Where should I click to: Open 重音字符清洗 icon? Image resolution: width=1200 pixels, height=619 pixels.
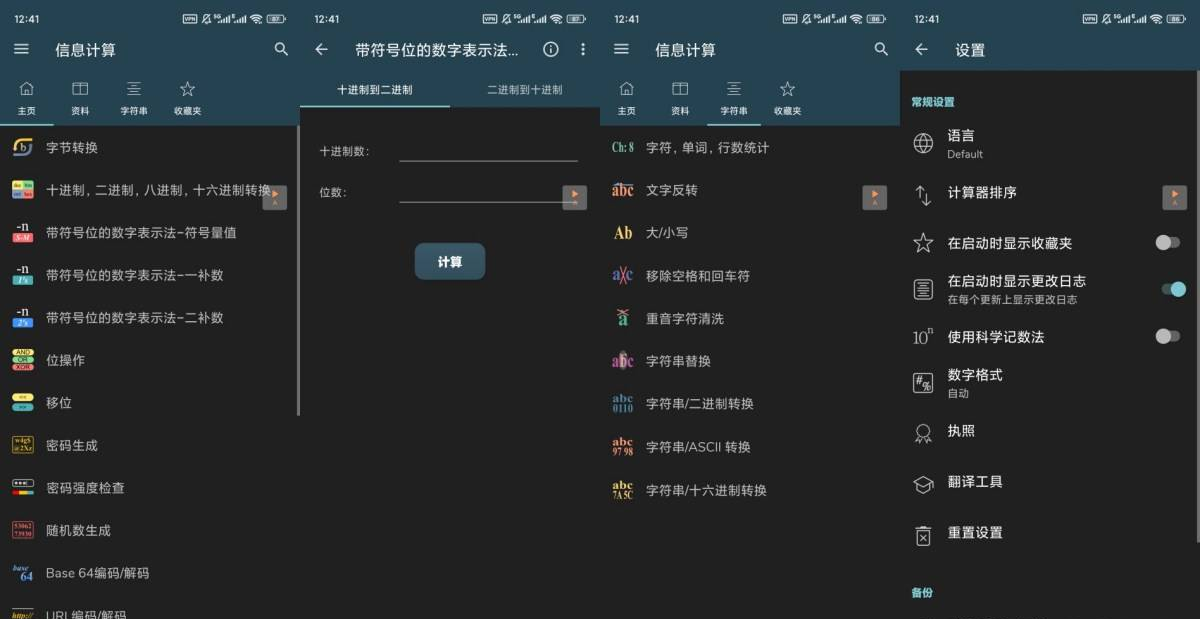[623, 318]
